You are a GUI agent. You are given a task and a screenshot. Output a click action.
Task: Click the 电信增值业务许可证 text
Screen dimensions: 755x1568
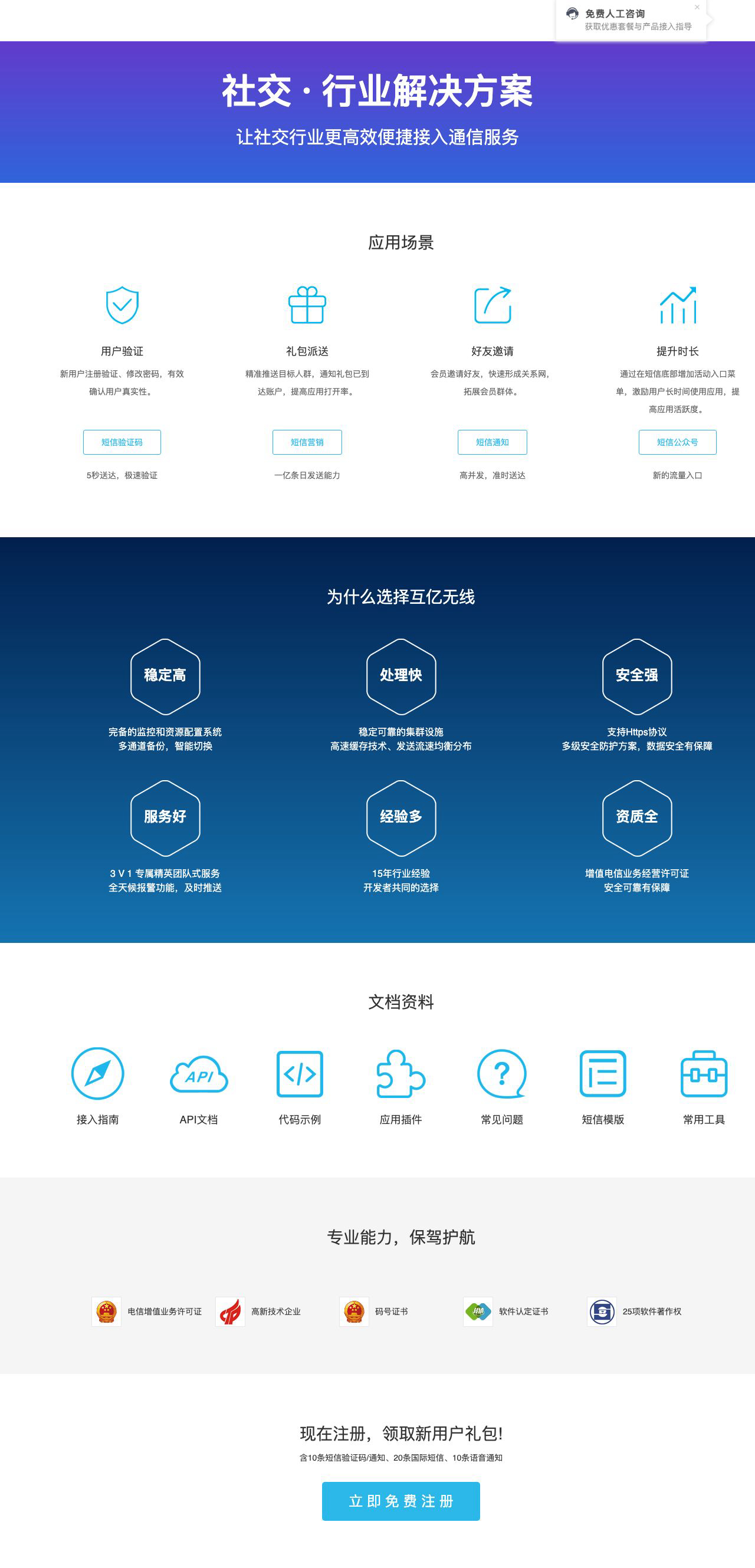pyautogui.click(x=165, y=1311)
